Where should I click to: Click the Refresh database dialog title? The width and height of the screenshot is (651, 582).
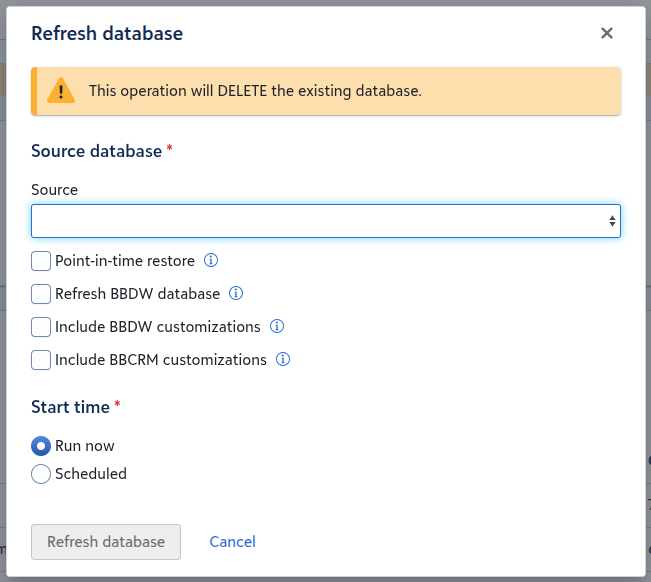tap(107, 33)
